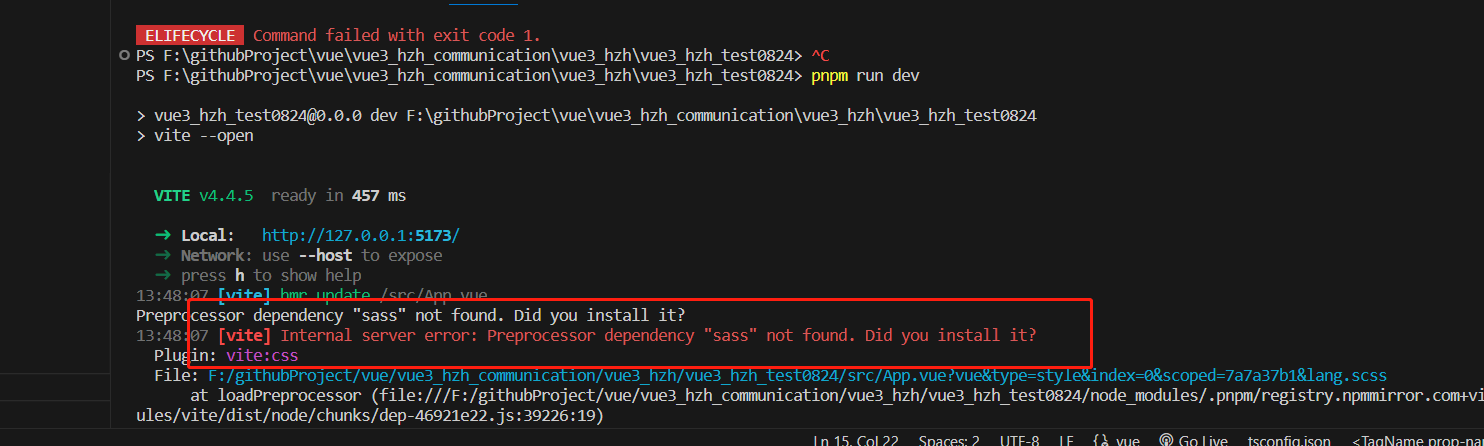Click the red ELIFECYCLE badge
The height and width of the screenshot is (446, 1484).
click(190, 35)
